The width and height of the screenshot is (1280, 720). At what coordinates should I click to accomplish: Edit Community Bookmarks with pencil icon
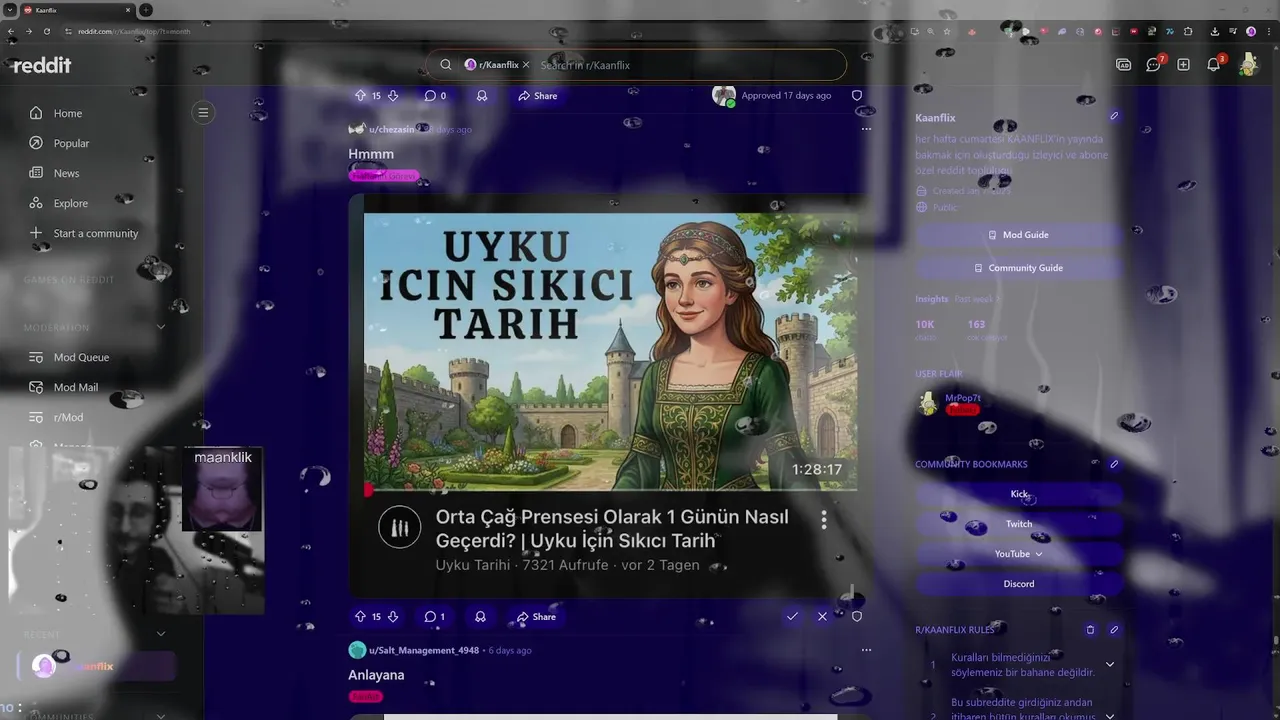[1114, 464]
